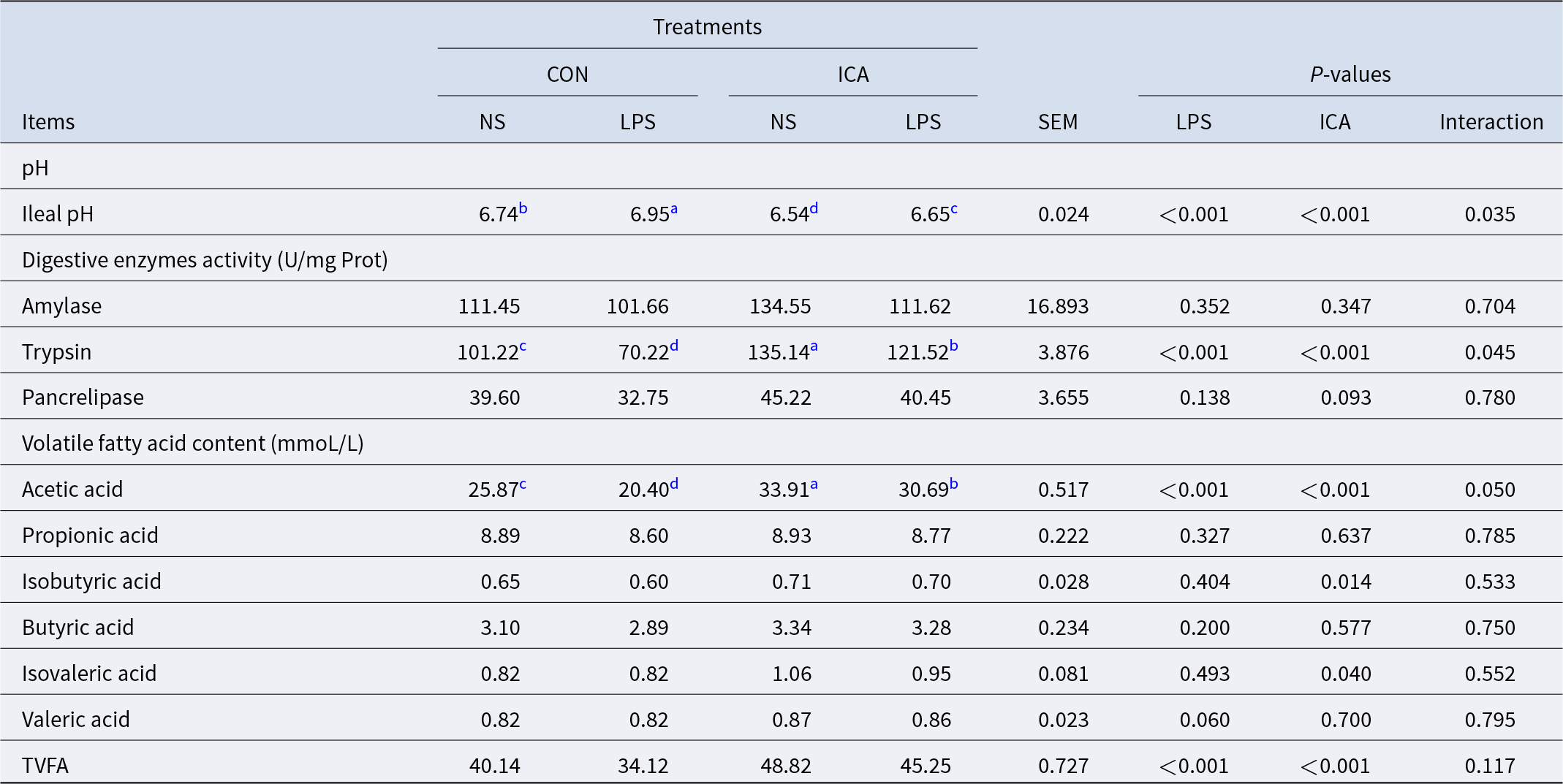Click superscript a next to 135.14
Image resolution: width=1563 pixels, height=784 pixels.
tap(814, 347)
